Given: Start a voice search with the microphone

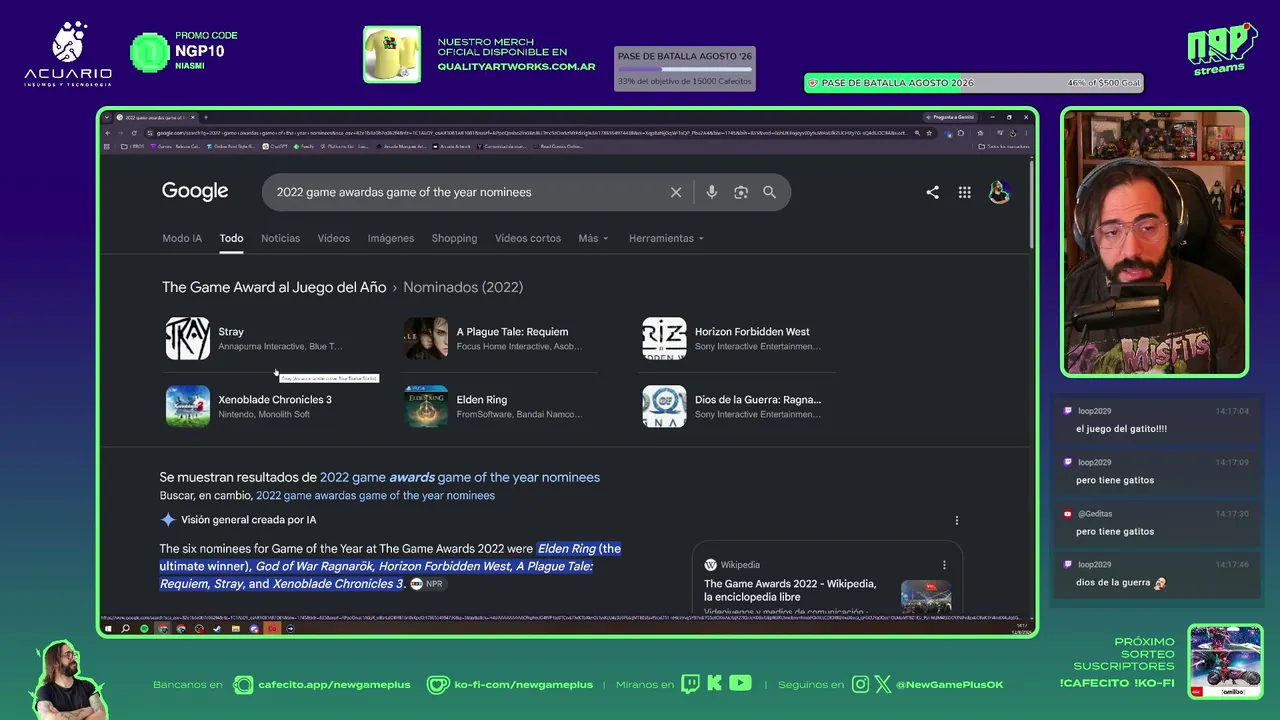Looking at the screenshot, I should pyautogui.click(x=712, y=192).
